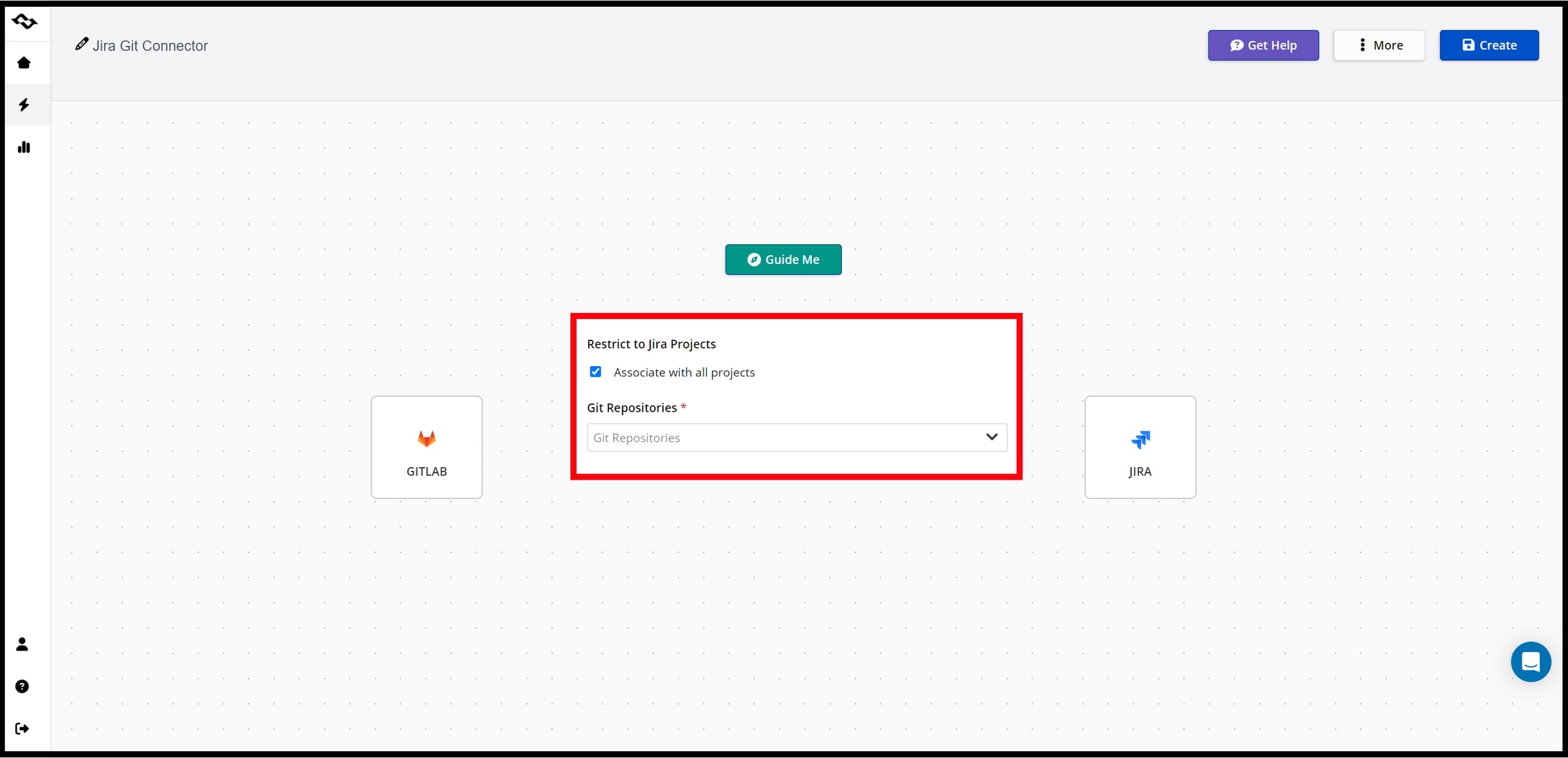1568x758 pixels.
Task: Click the home icon in sidebar
Action: 24,63
